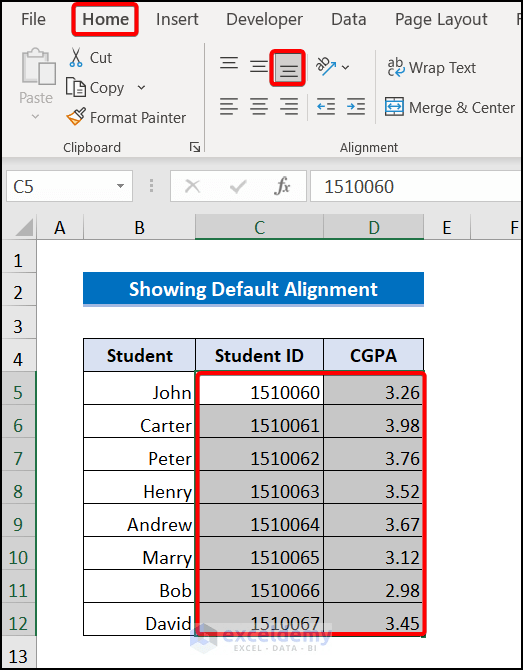Open the Copy dropdown arrow

click(141, 88)
